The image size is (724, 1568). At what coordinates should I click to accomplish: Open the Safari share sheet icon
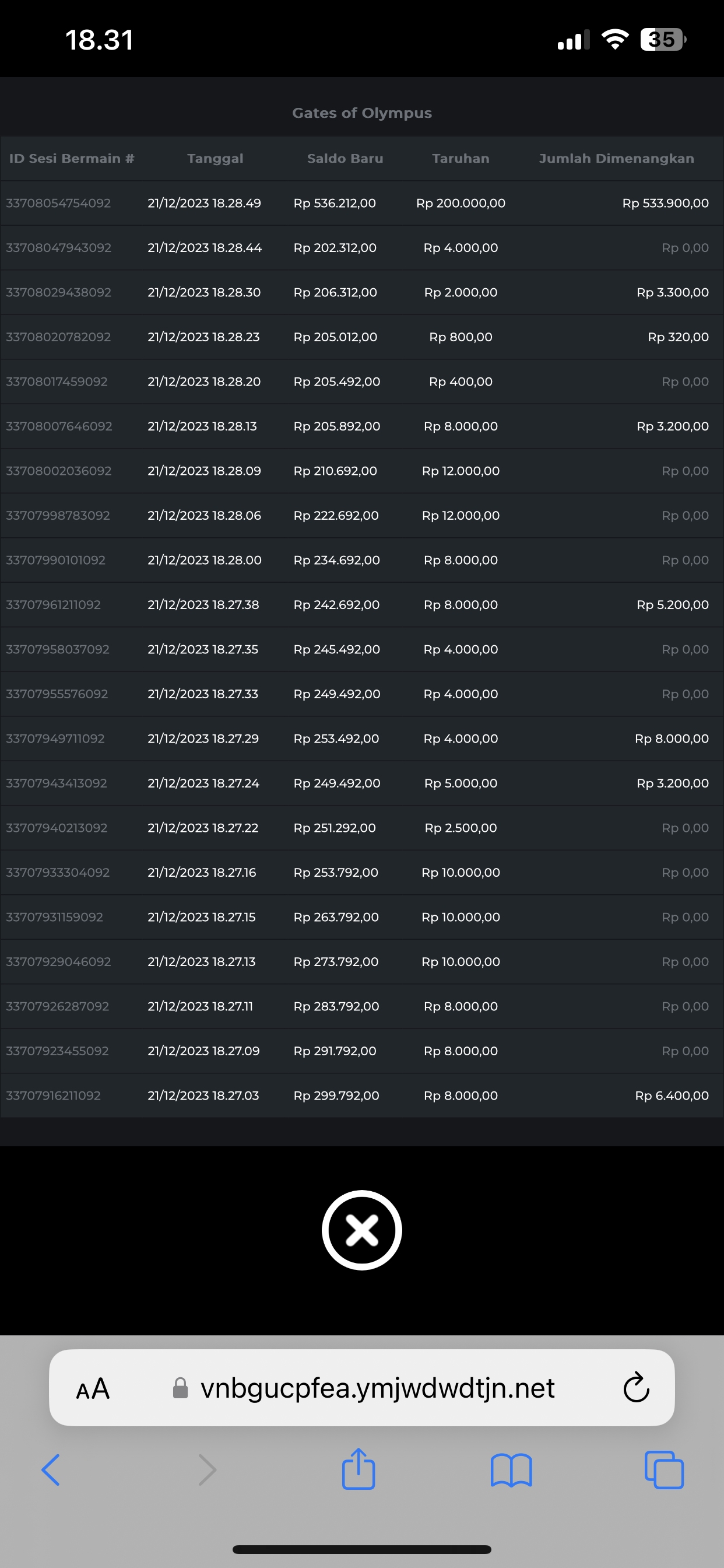coord(359,1469)
